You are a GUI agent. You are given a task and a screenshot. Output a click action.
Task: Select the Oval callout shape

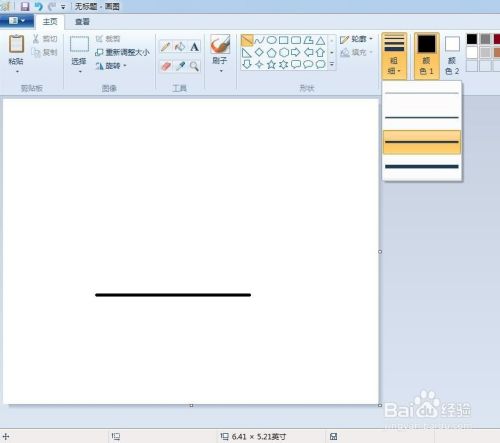point(308,64)
